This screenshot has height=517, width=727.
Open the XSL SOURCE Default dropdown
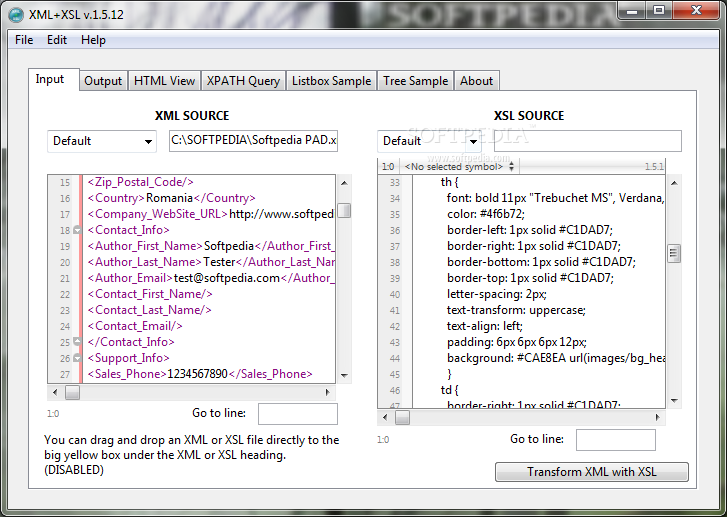click(x=429, y=141)
